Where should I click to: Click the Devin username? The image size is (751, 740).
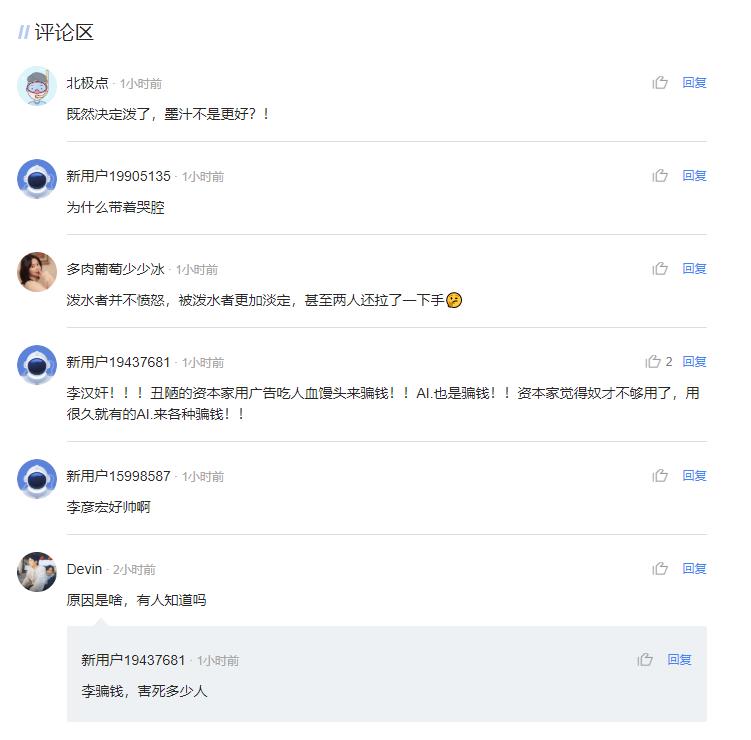[84, 569]
